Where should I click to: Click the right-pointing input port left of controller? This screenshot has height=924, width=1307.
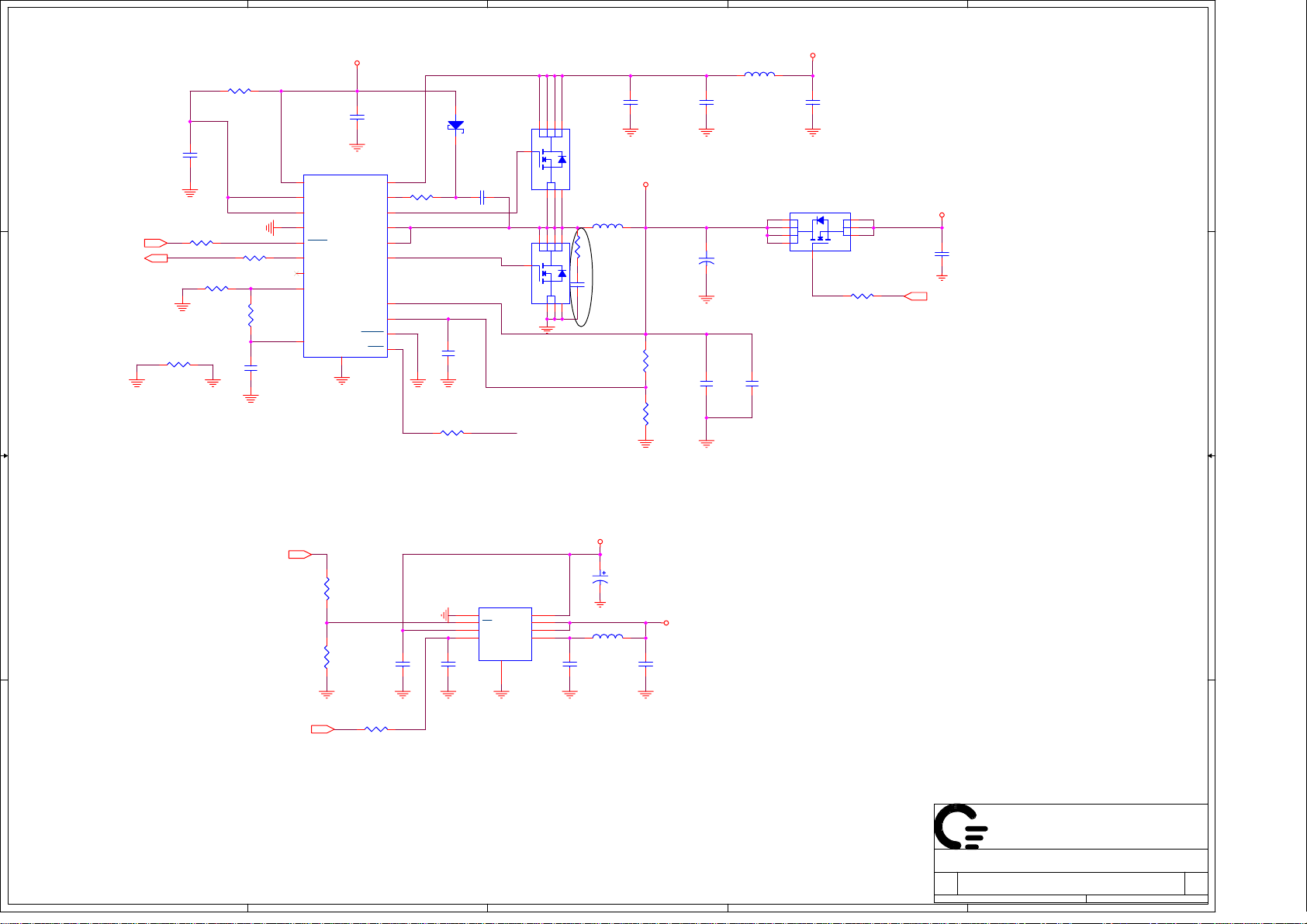[x=155, y=243]
